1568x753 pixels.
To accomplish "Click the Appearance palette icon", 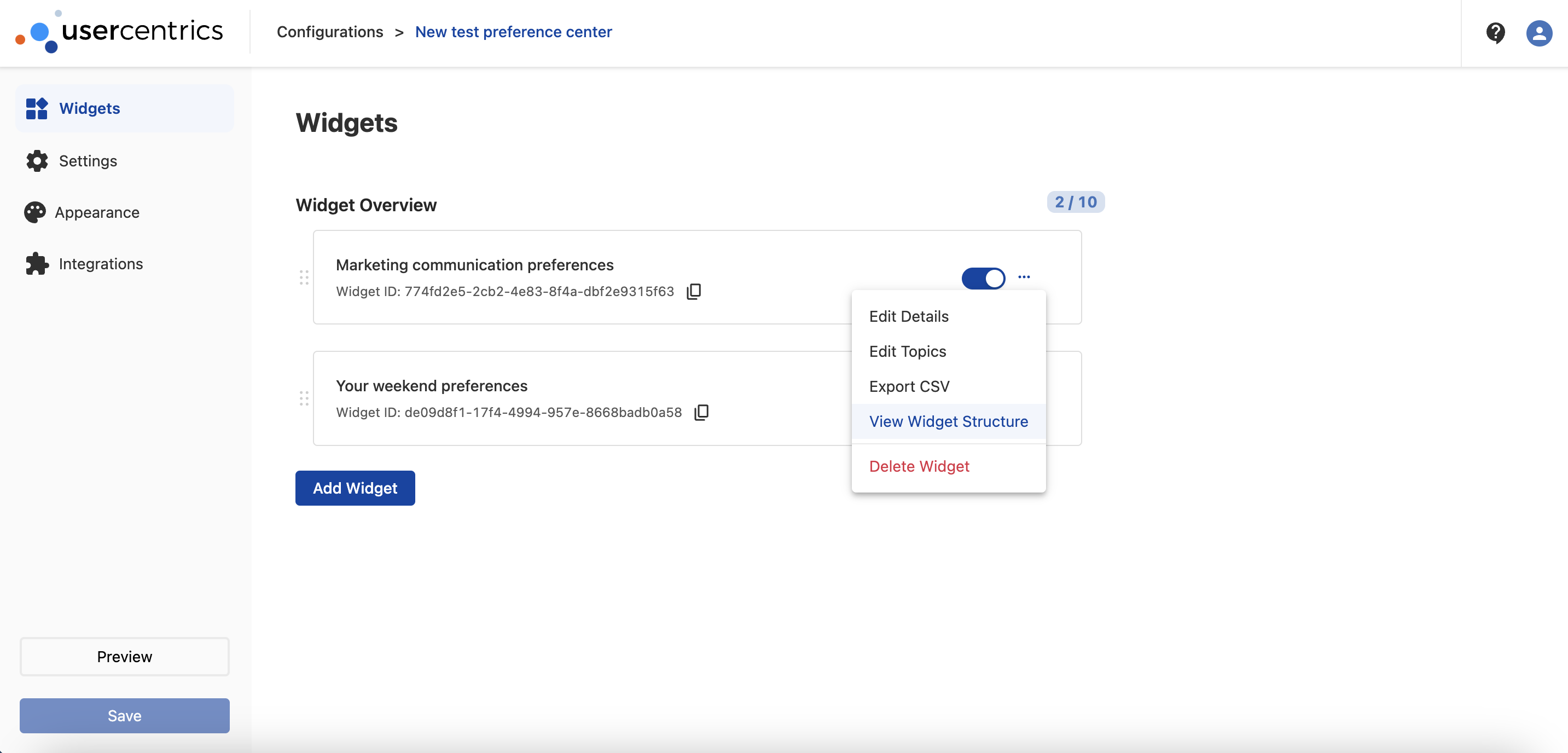I will click(34, 212).
